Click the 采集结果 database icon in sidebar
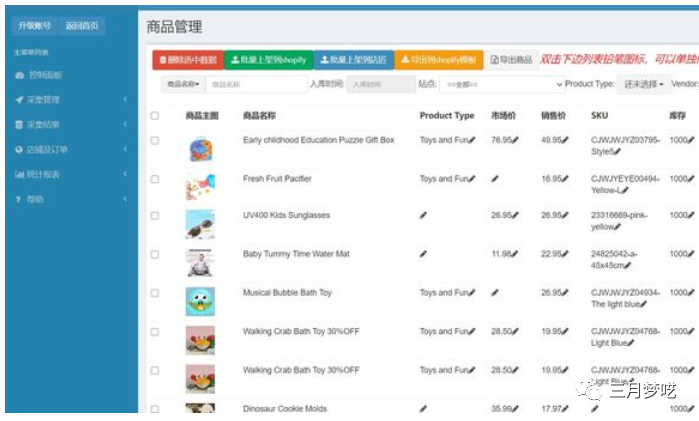 (19, 125)
